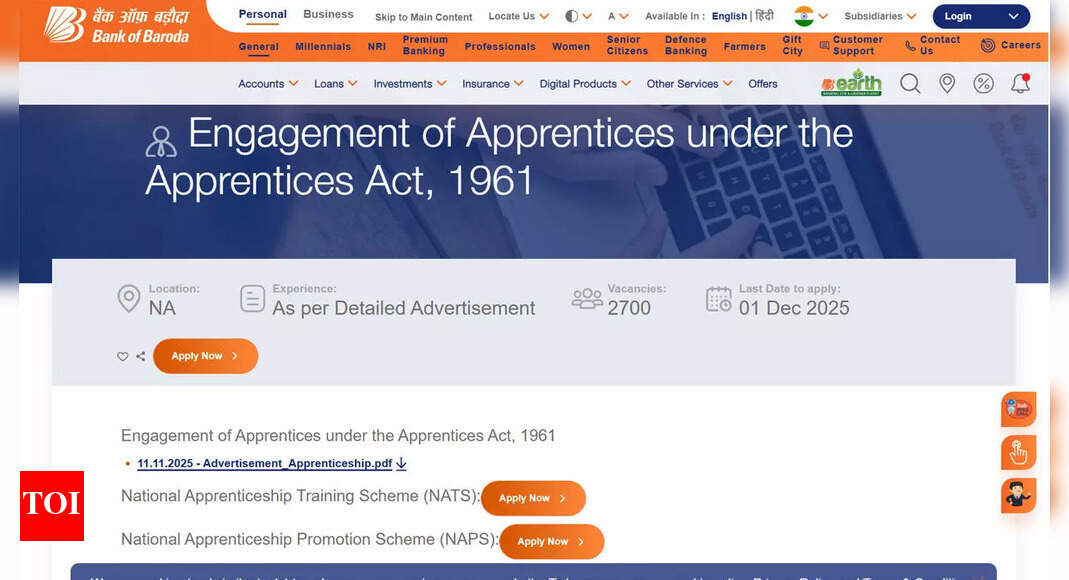This screenshot has width=1069, height=580.
Task: Open the 11.11.2025 Advertisement_Apprenticeship.pdf link
Action: [264, 463]
